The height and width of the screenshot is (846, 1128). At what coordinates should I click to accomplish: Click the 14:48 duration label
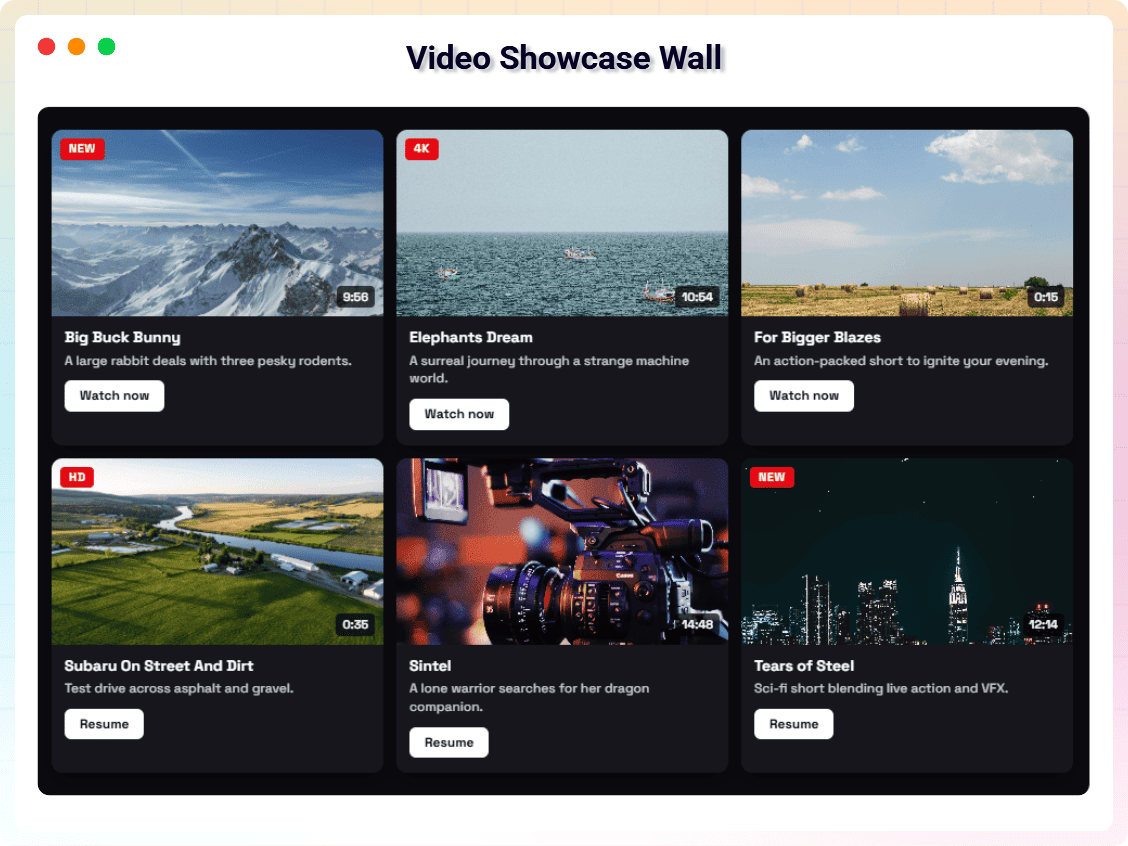click(x=697, y=624)
